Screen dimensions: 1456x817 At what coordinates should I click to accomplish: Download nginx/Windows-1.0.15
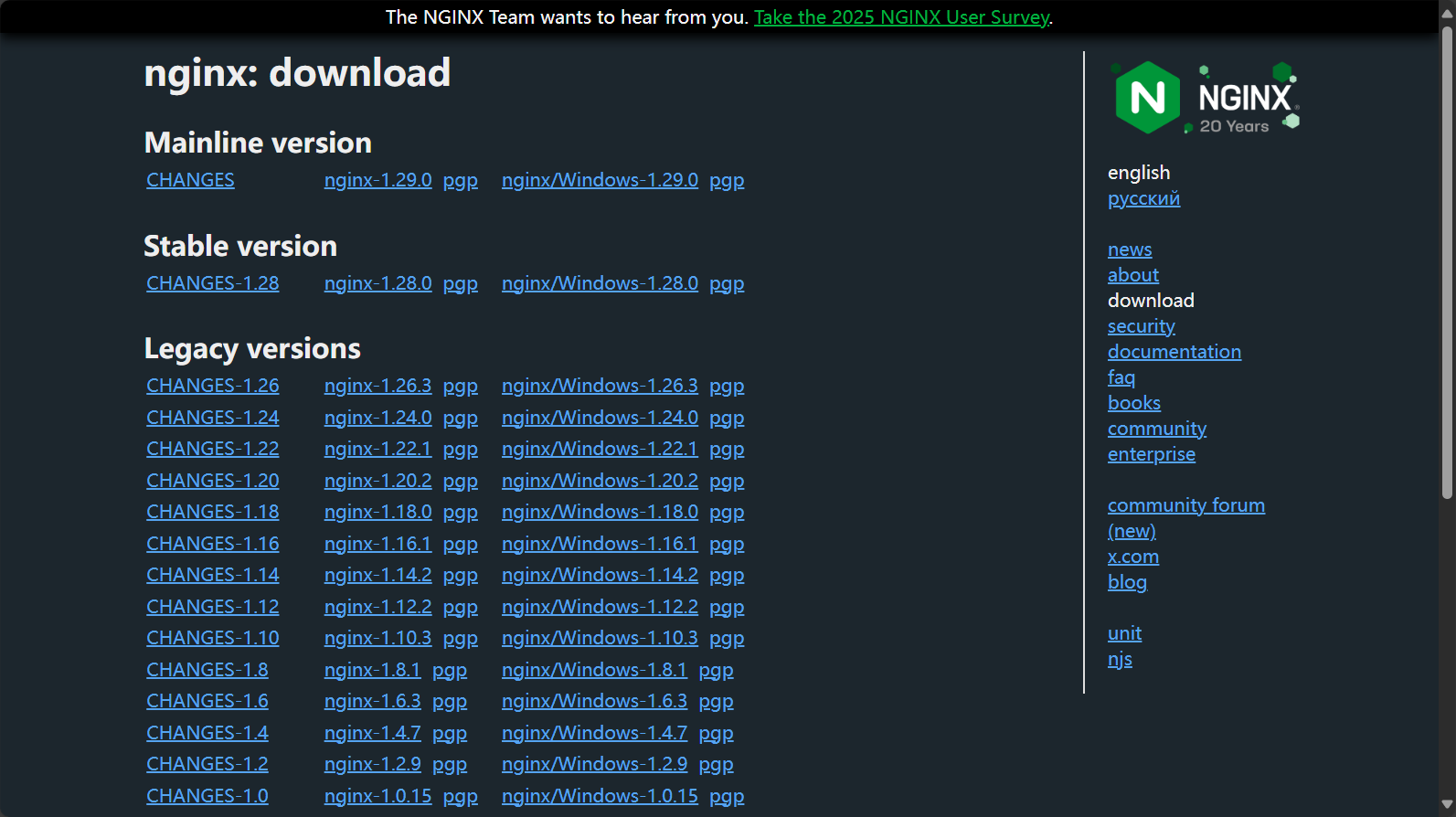(x=600, y=796)
